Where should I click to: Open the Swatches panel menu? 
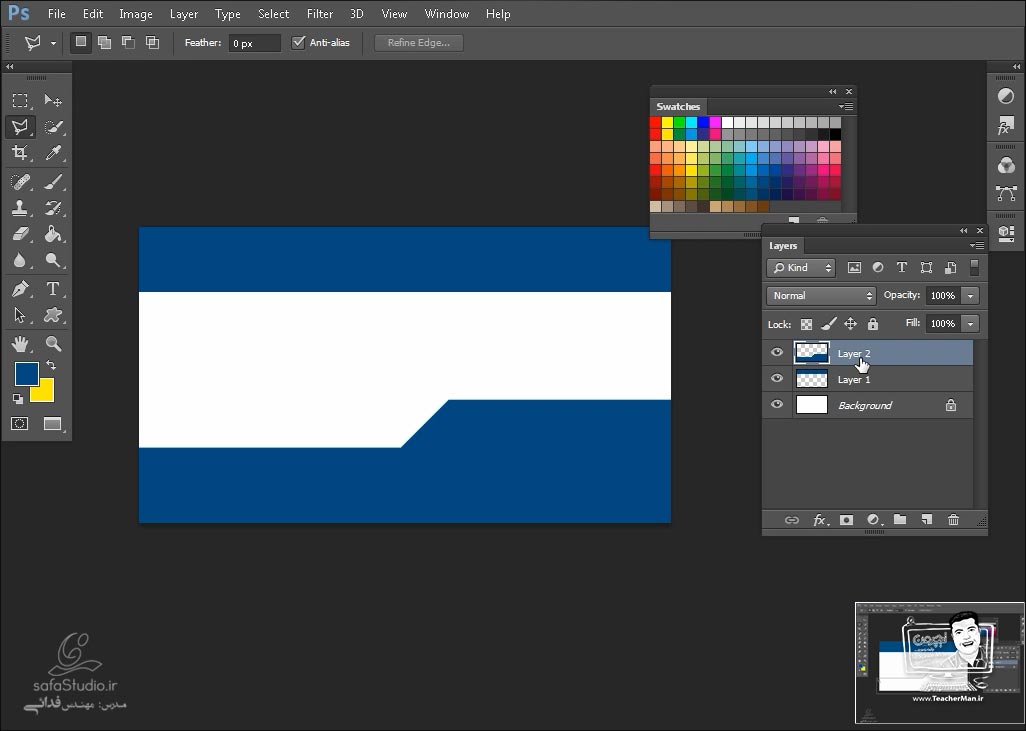[x=846, y=106]
